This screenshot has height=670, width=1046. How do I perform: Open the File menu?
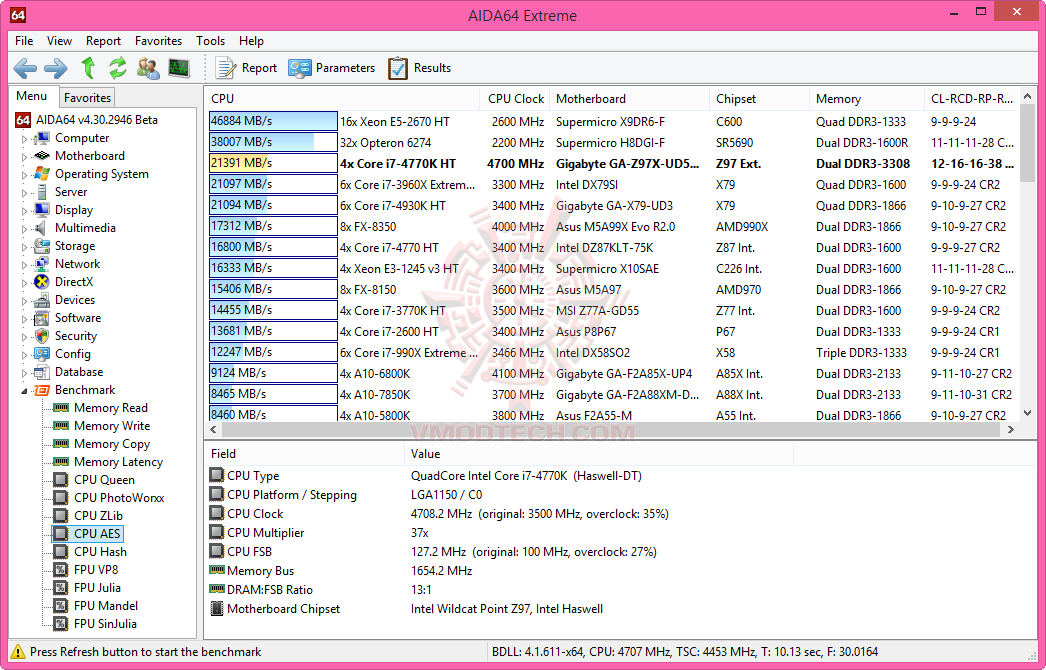pyautogui.click(x=24, y=41)
